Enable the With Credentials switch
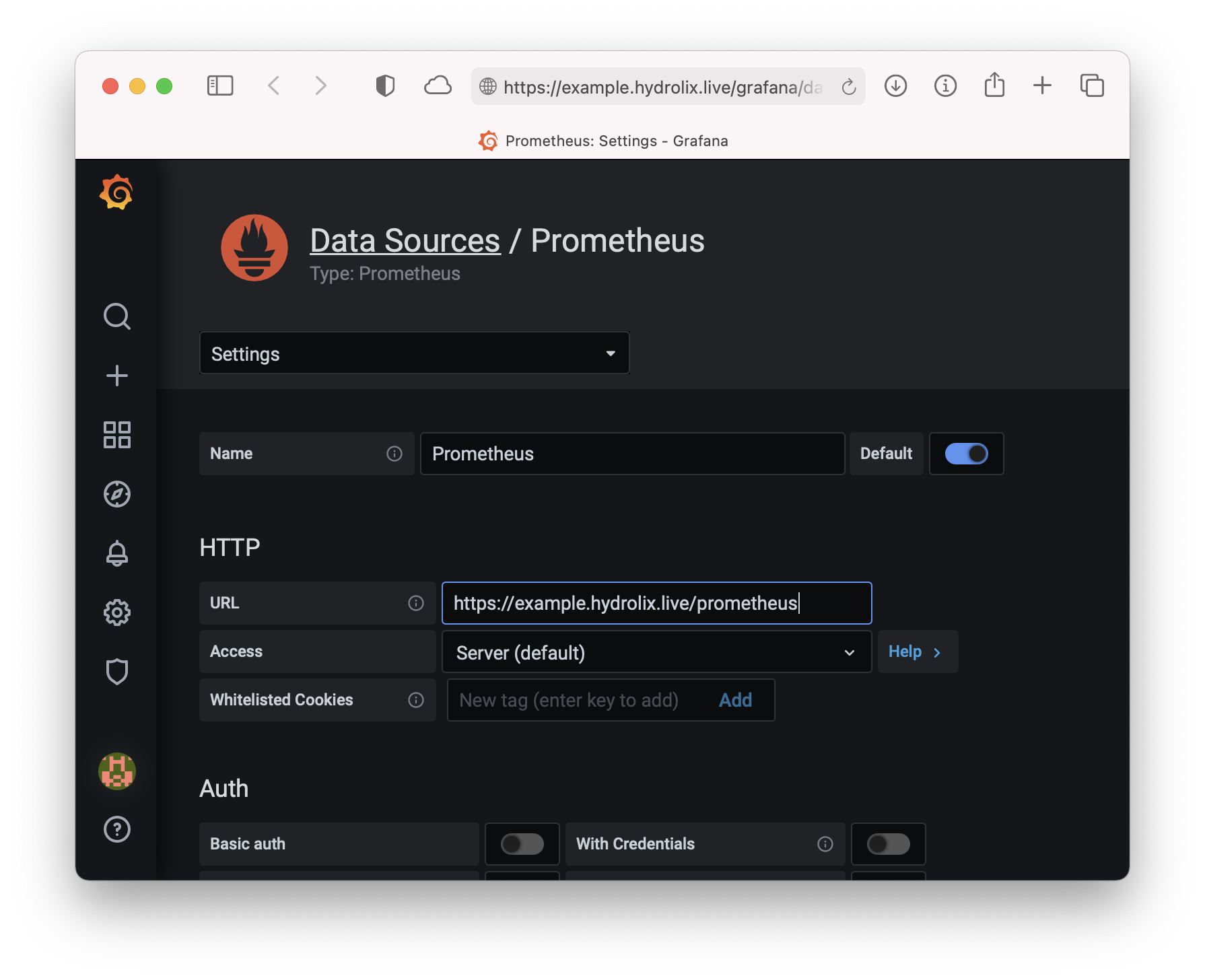This screenshot has width=1205, height=980. click(889, 844)
